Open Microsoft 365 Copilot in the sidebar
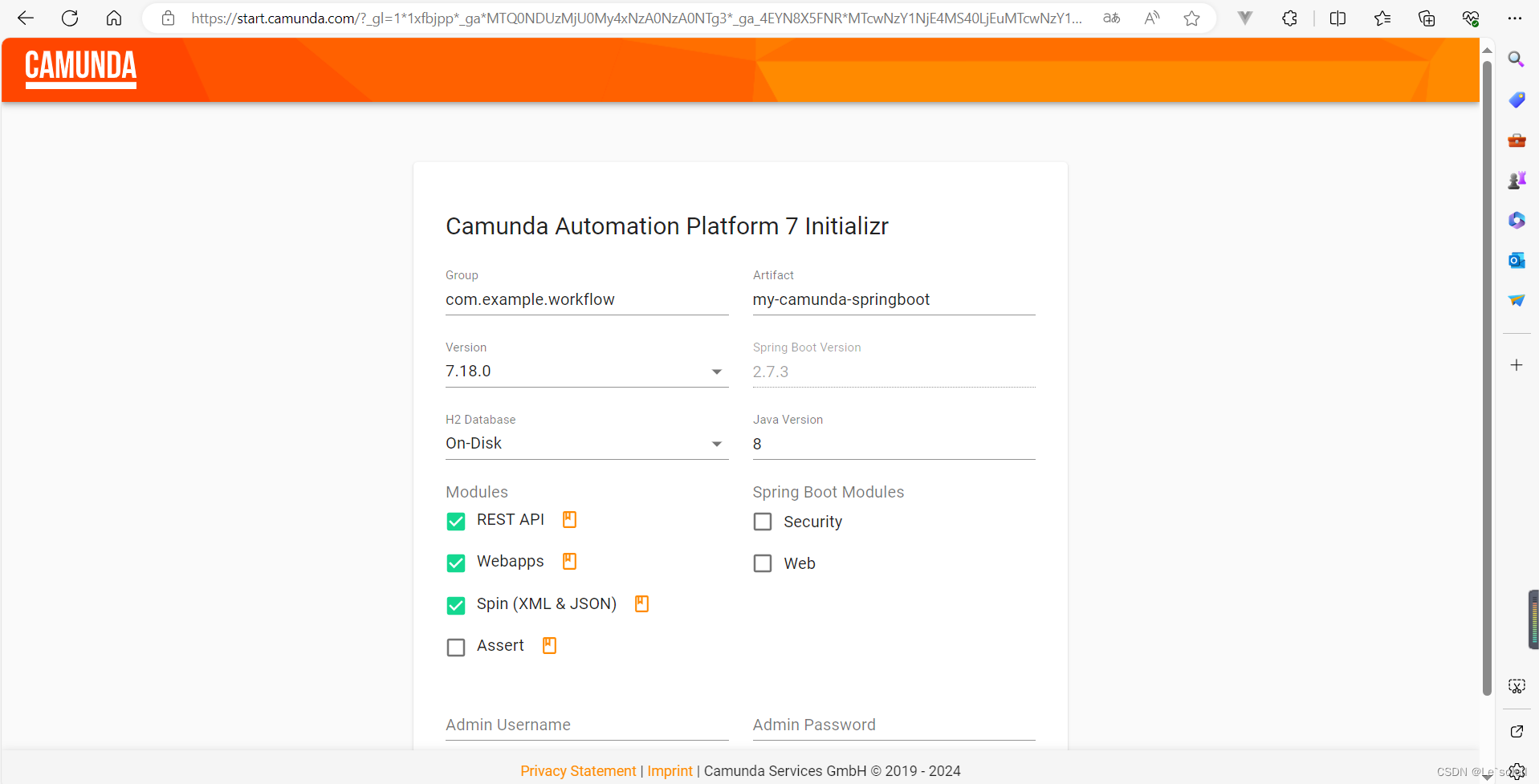1539x784 pixels. click(x=1516, y=220)
